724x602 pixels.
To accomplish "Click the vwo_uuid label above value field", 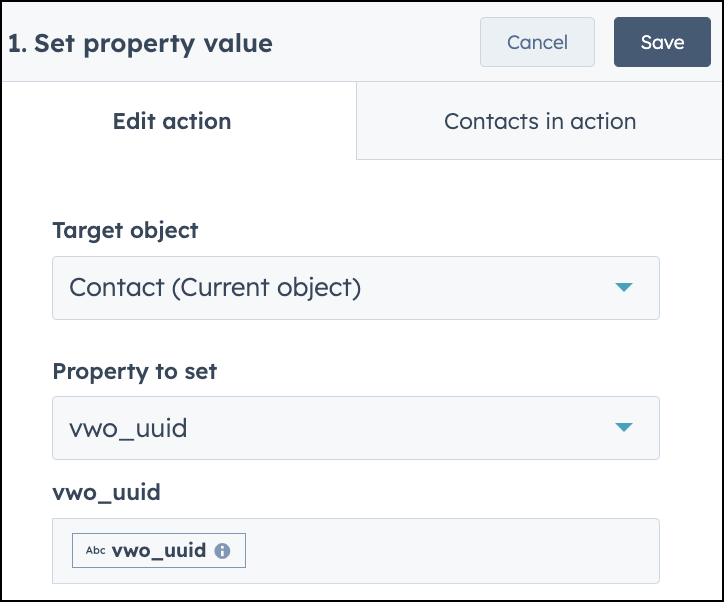I will 106,493.
